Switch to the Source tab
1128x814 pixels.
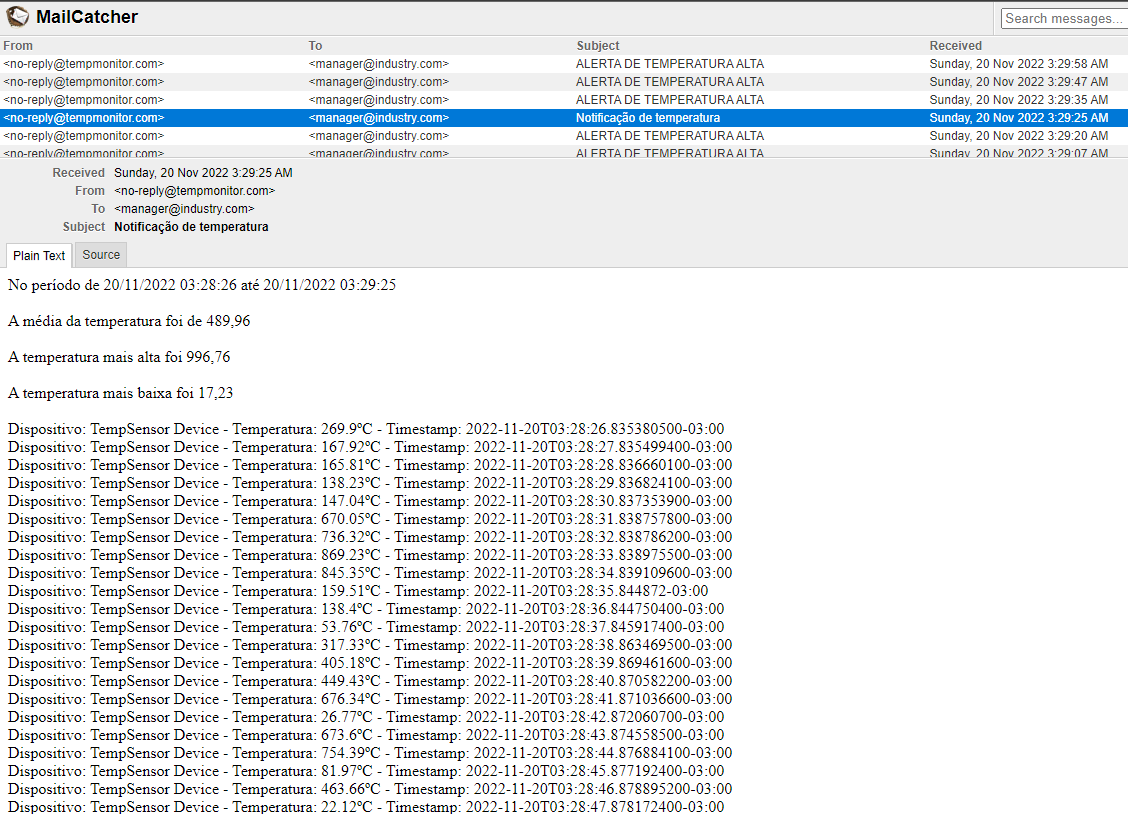(101, 255)
